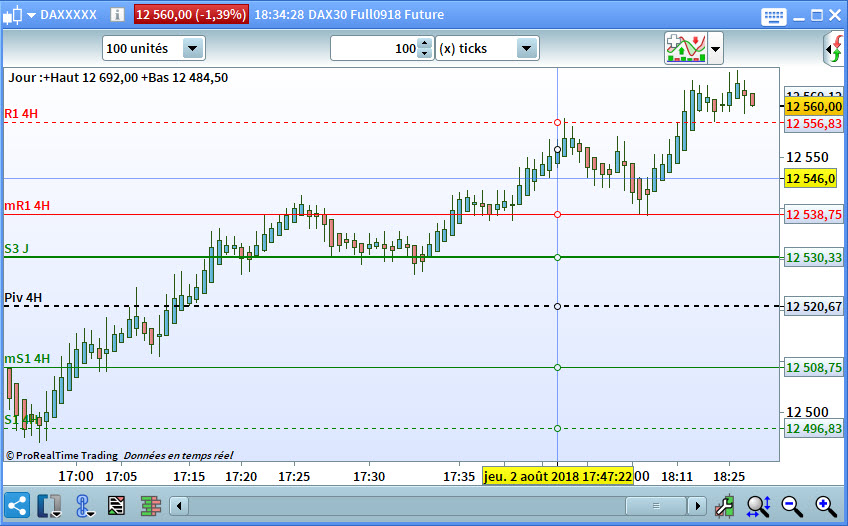This screenshot has width=848, height=526.
Task: Click the green marker on S3 J line
Action: click(x=558, y=257)
